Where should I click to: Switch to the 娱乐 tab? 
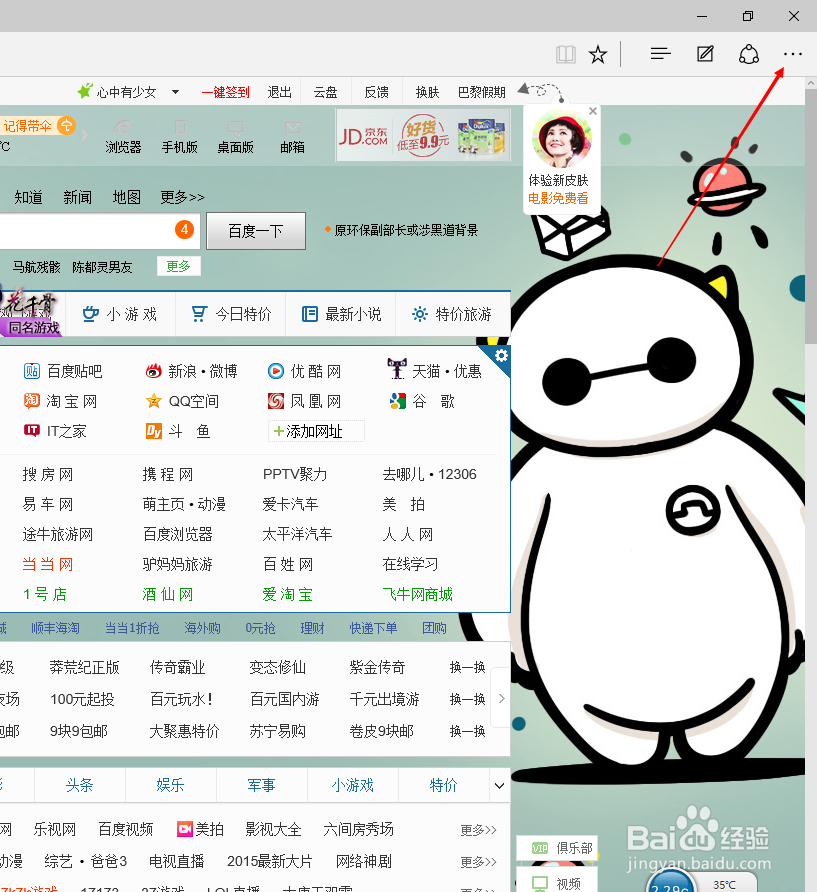(x=171, y=785)
